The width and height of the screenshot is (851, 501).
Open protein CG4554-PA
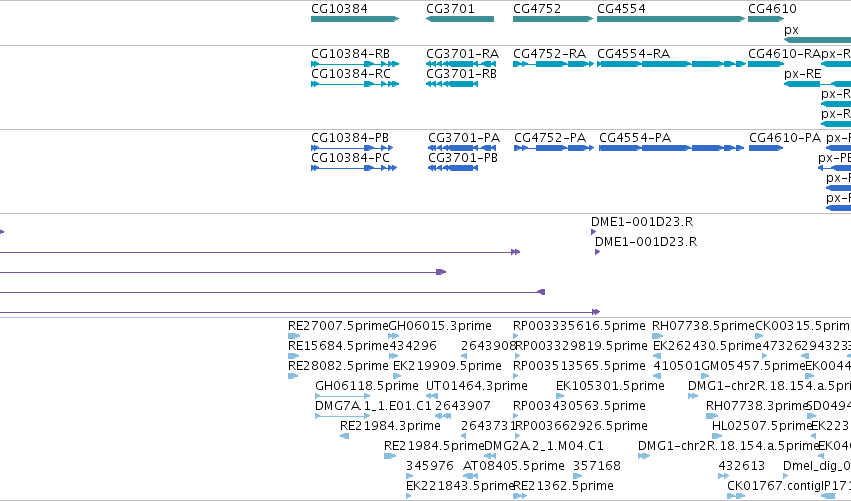635,138
